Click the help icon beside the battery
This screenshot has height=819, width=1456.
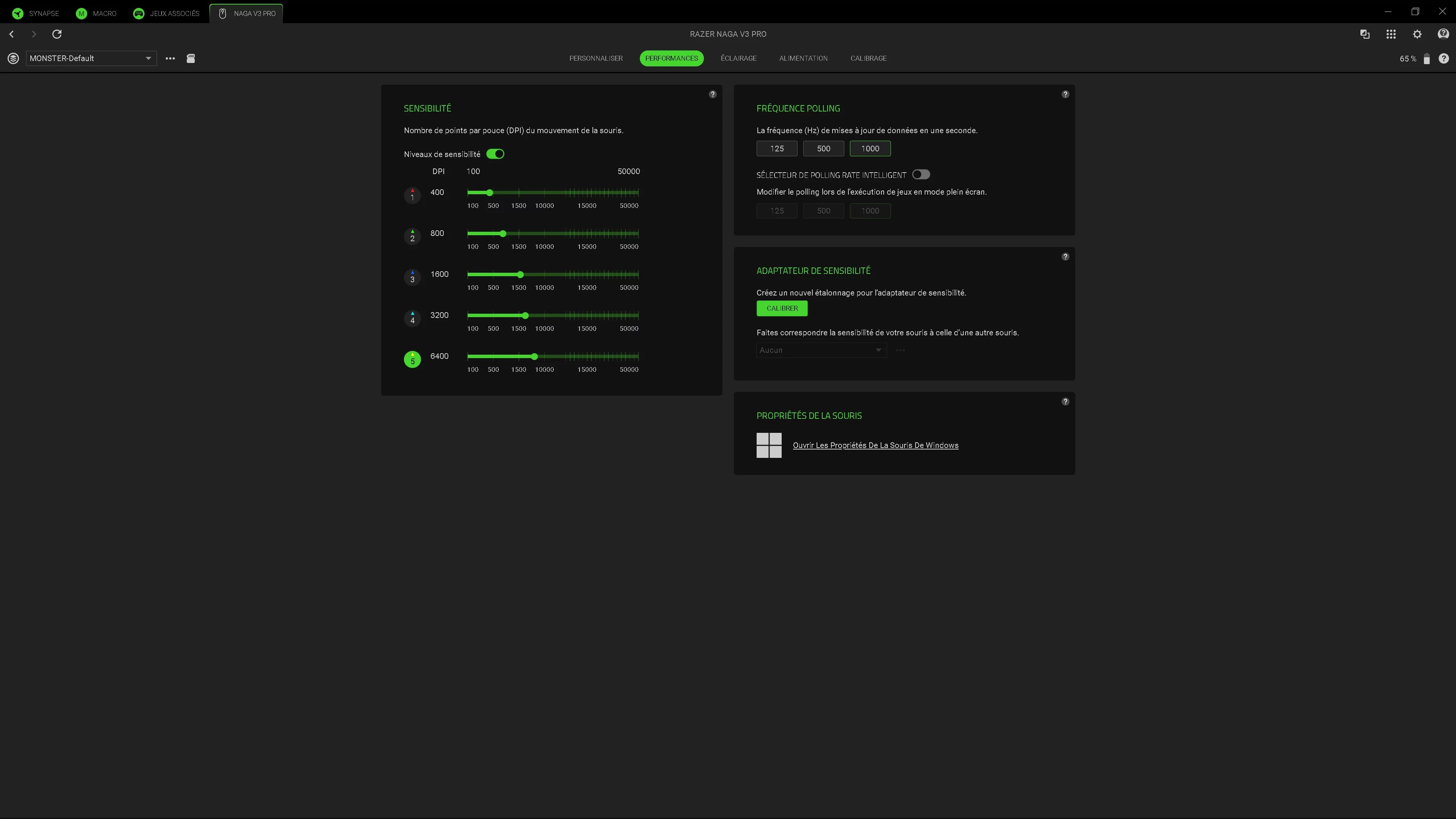click(x=1443, y=59)
